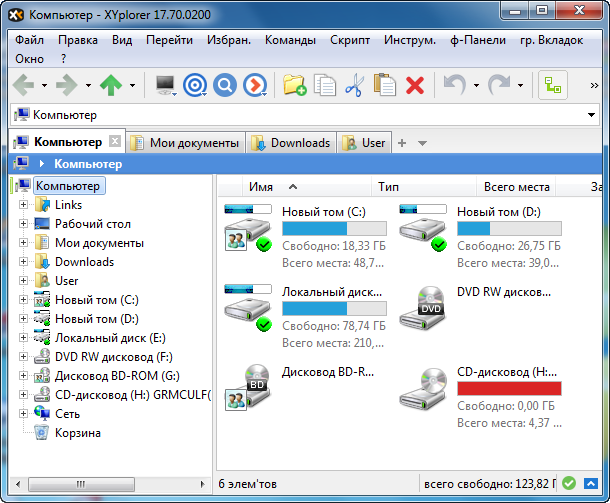Open the Back button history dropdown

(44, 85)
